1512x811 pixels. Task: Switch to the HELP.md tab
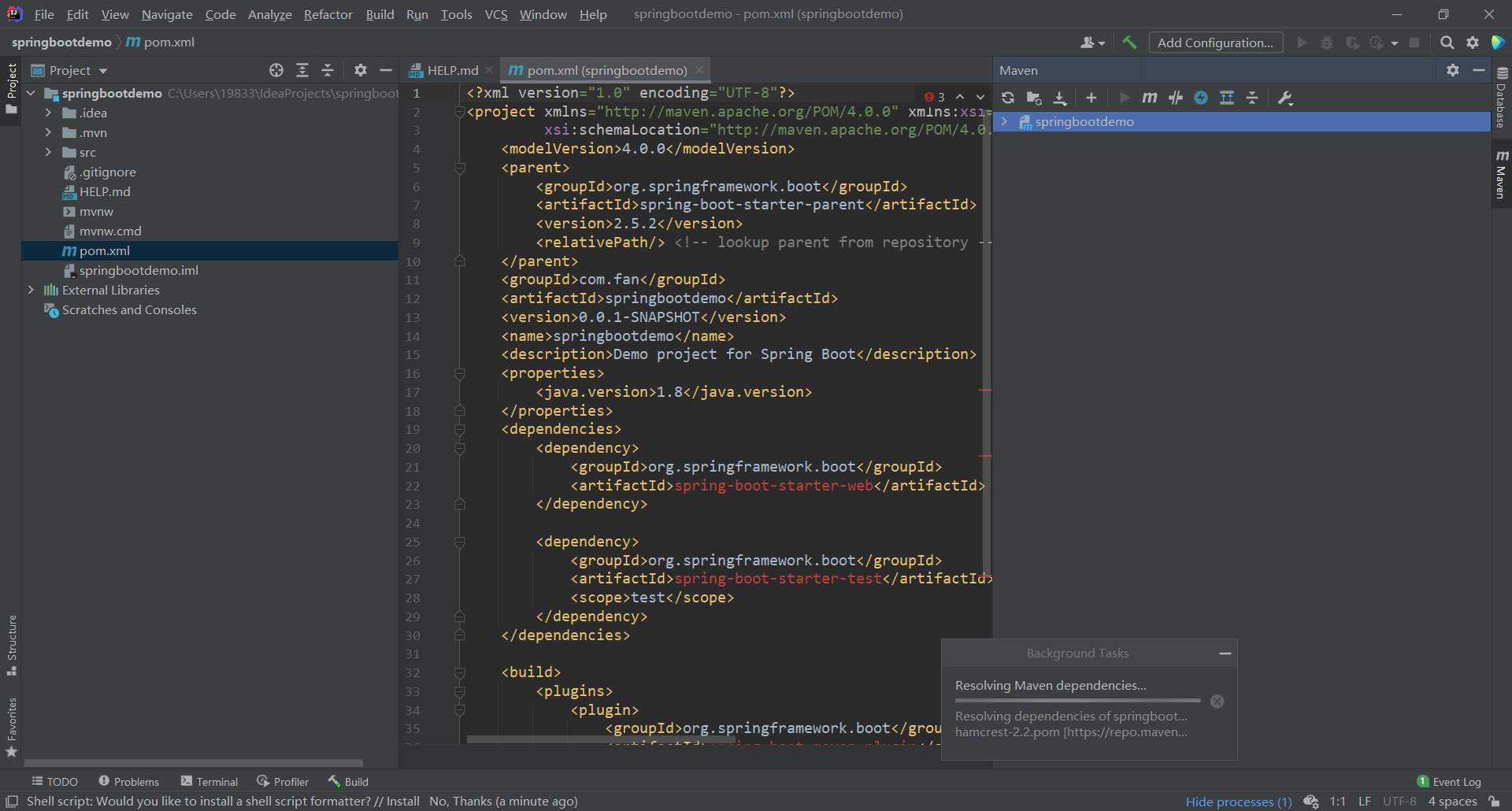pos(452,70)
